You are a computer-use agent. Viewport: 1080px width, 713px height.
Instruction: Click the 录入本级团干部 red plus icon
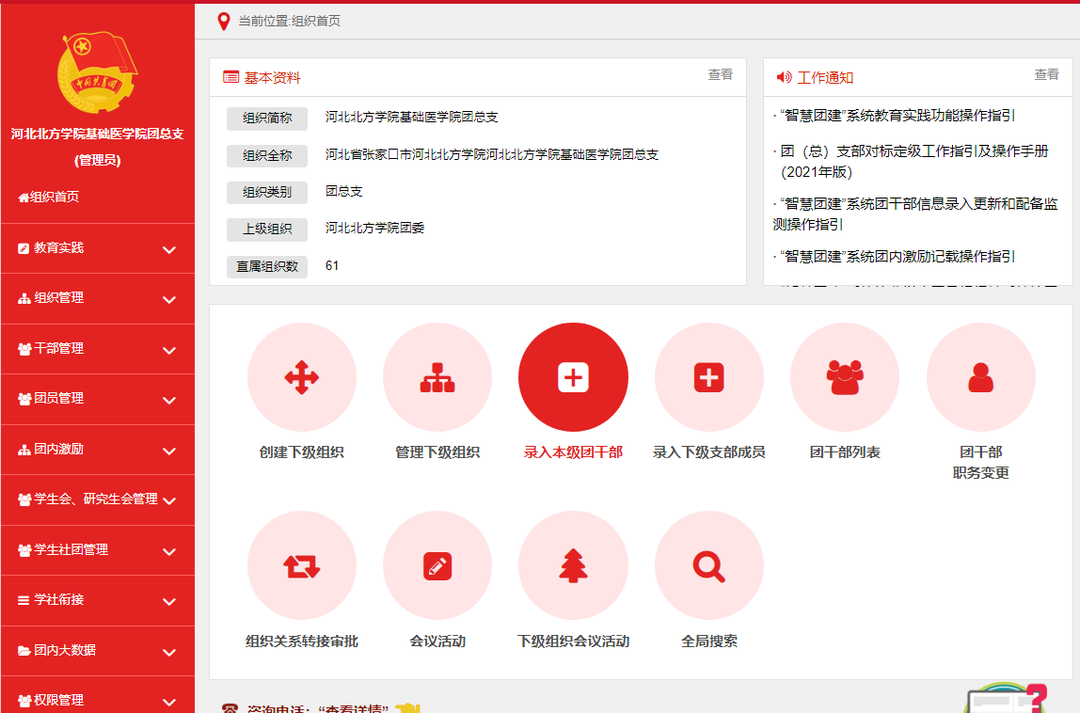click(x=573, y=378)
